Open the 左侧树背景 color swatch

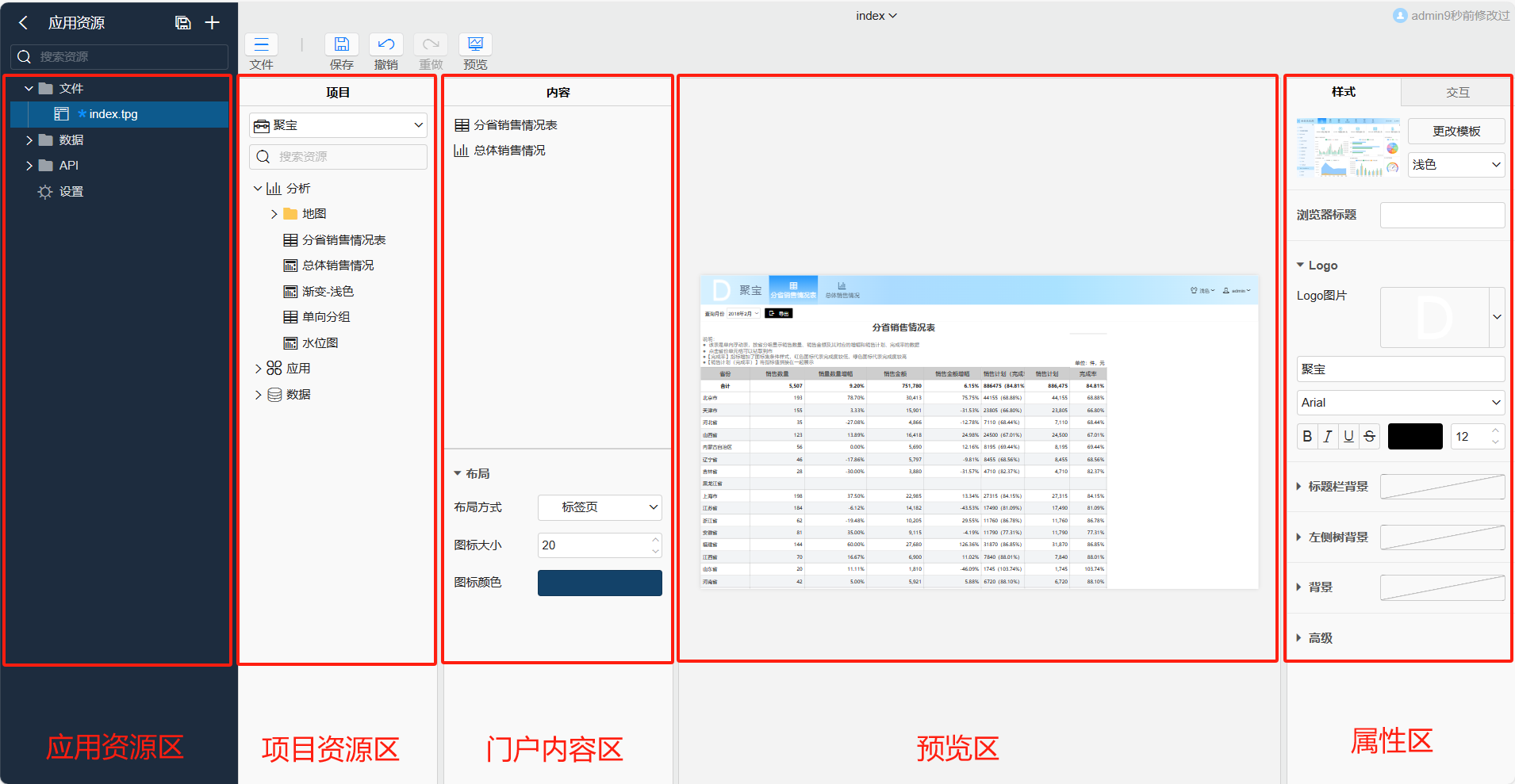(x=1442, y=537)
